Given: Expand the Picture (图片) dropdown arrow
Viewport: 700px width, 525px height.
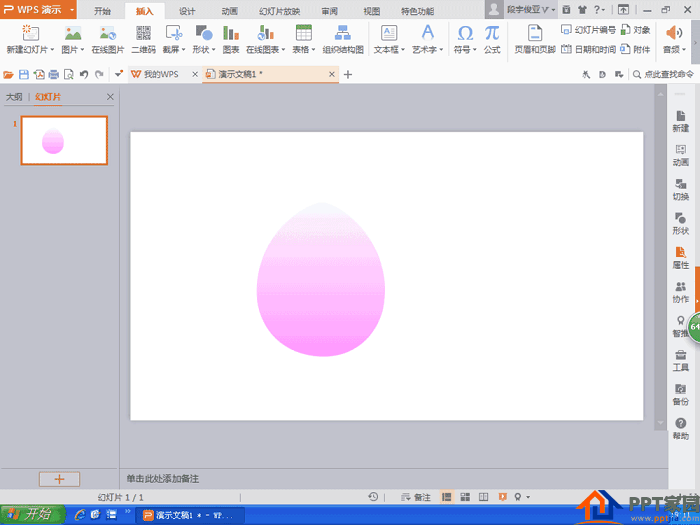Looking at the screenshot, I should pyautogui.click(x=82, y=50).
